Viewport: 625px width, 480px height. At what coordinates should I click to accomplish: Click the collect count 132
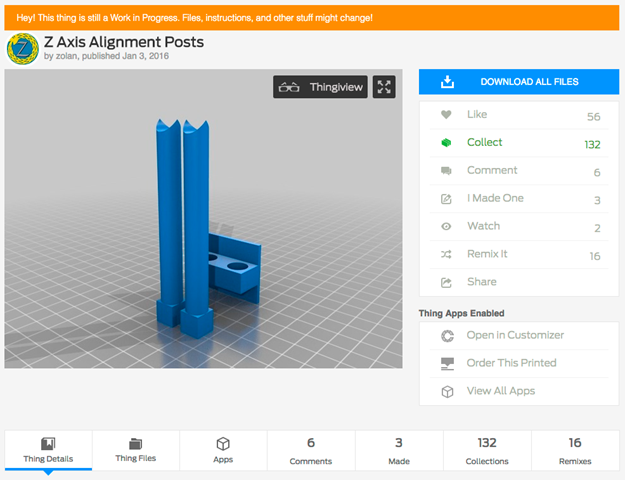pyautogui.click(x=592, y=145)
